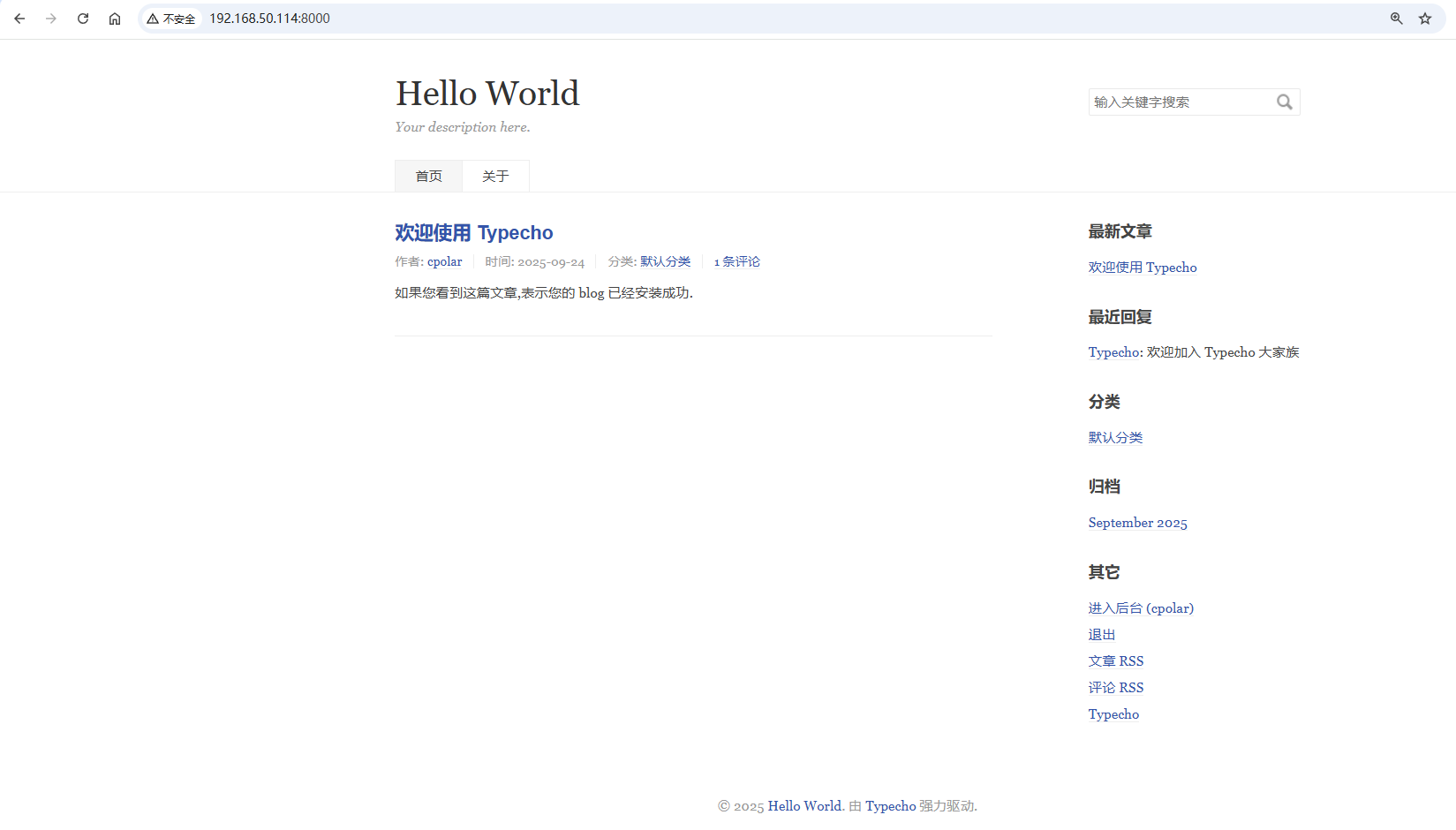The height and width of the screenshot is (830, 1456).
Task: Go to browser home via house icon
Action: click(115, 19)
